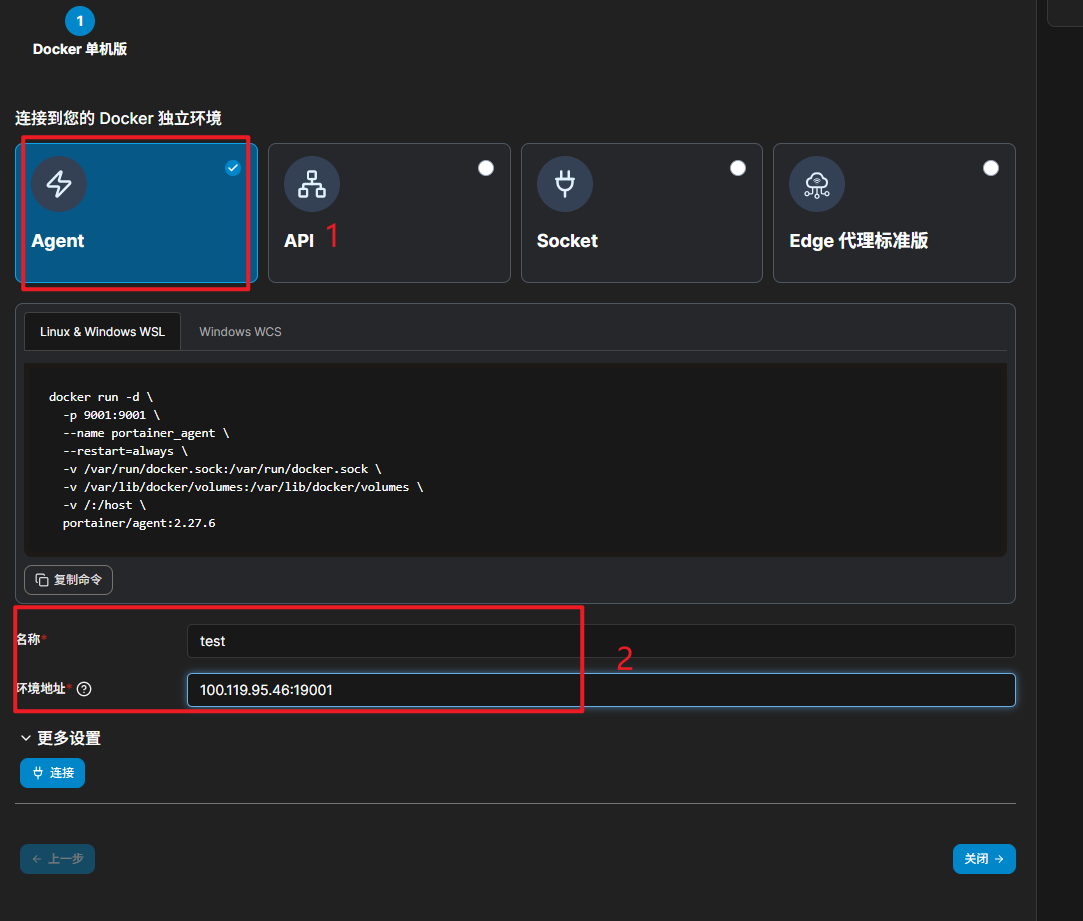1083x921 pixels.
Task: Click the Socket option label text
Action: tap(567, 240)
